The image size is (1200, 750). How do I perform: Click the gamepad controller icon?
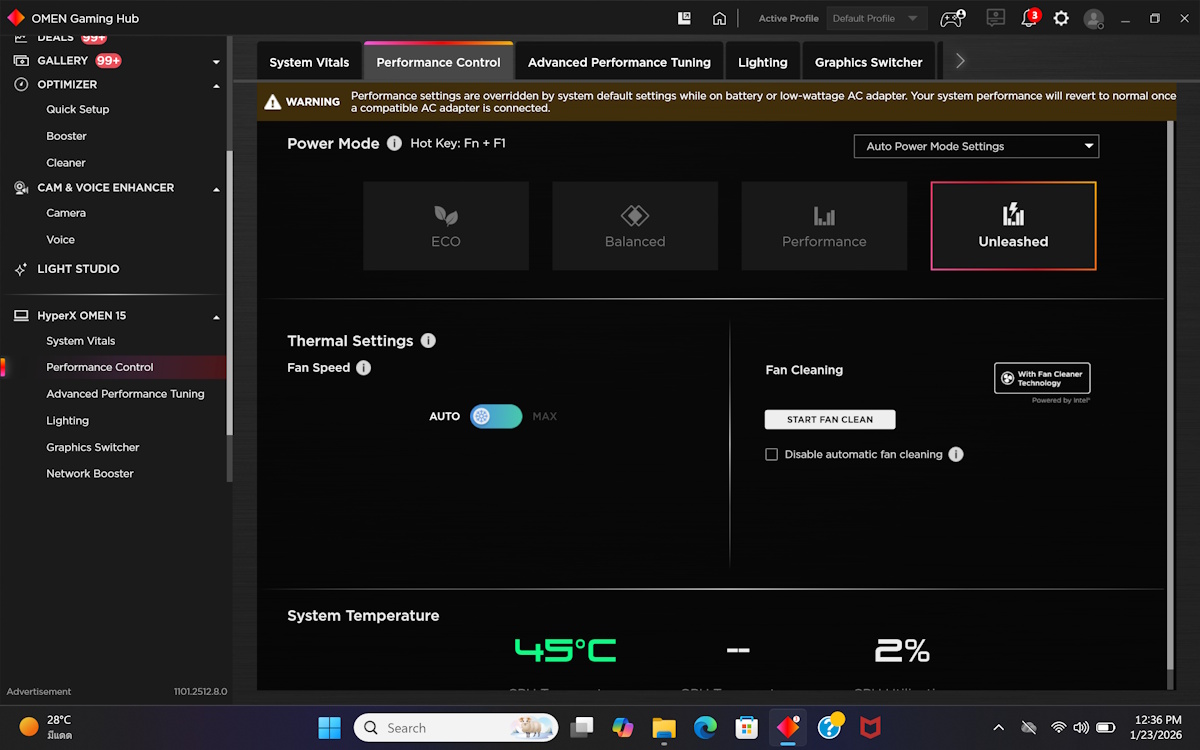[952, 18]
